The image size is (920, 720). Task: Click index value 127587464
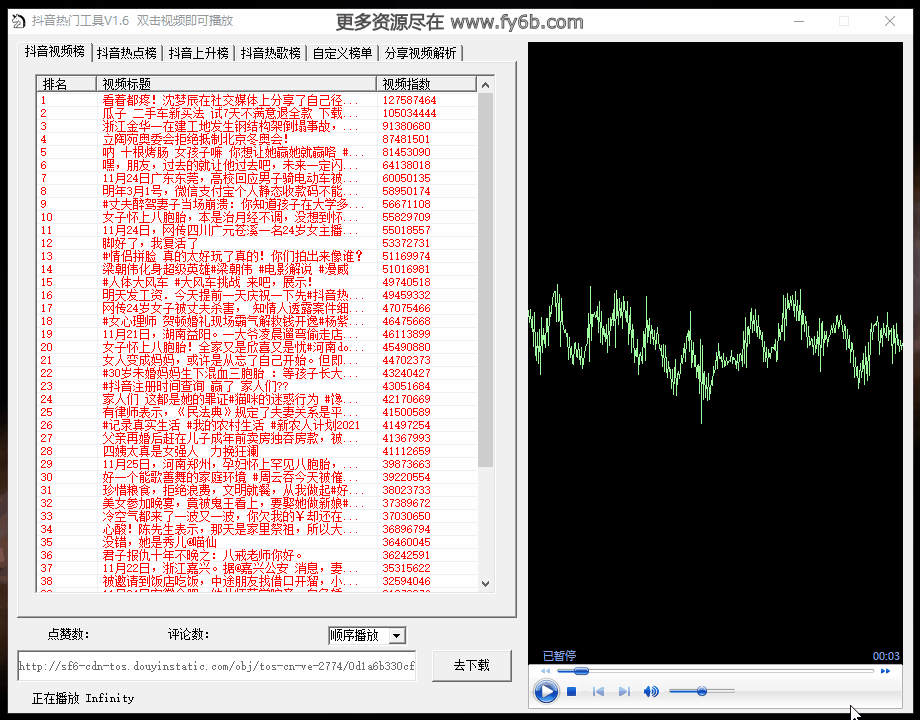410,100
